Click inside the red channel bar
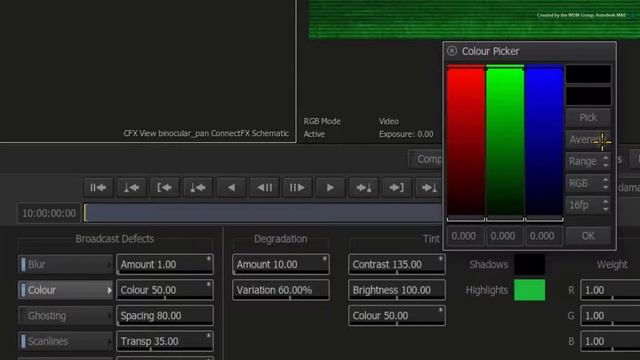Image resolution: width=640 pixels, height=360 pixels. 466,142
